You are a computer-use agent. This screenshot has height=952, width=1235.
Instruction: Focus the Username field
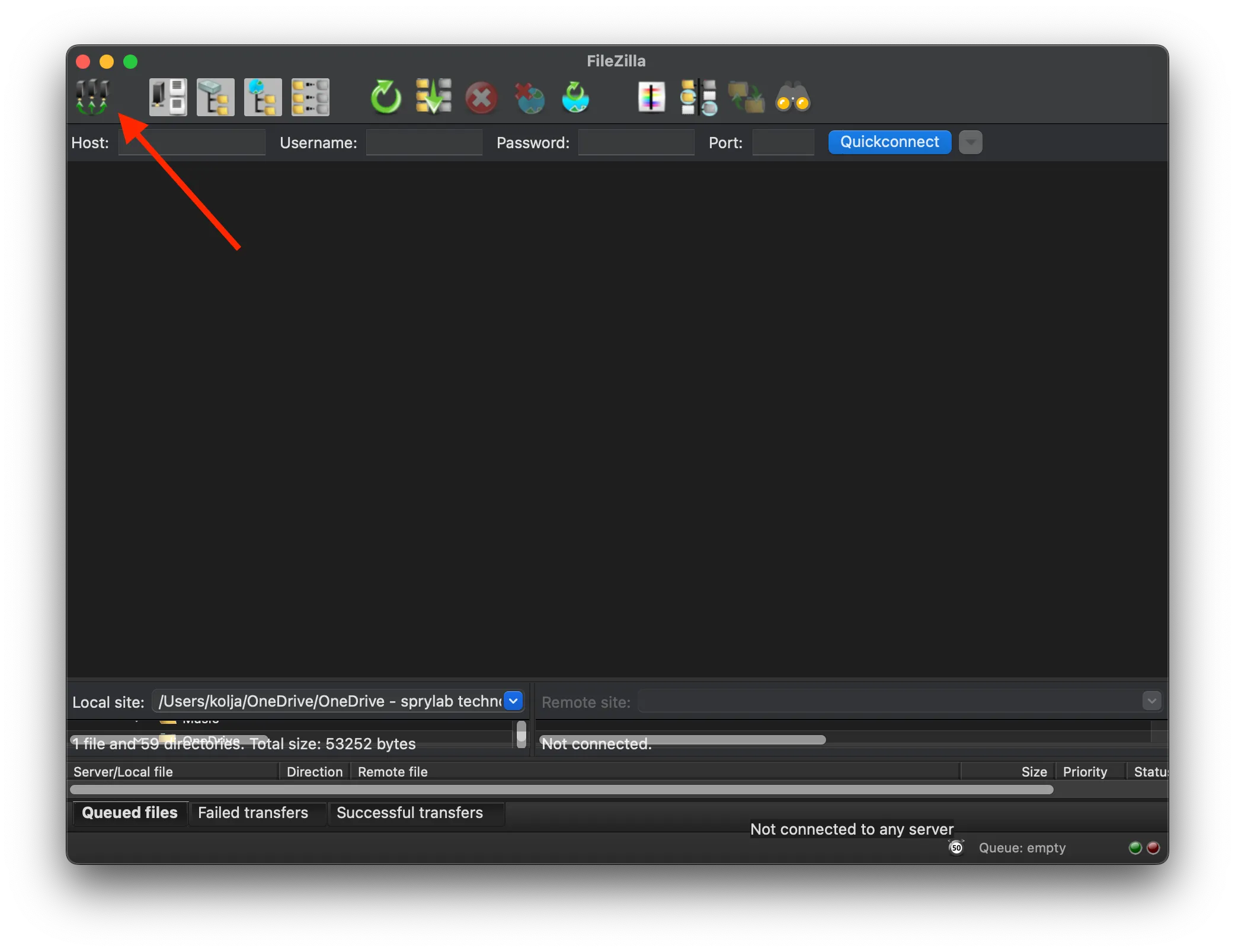(x=424, y=143)
